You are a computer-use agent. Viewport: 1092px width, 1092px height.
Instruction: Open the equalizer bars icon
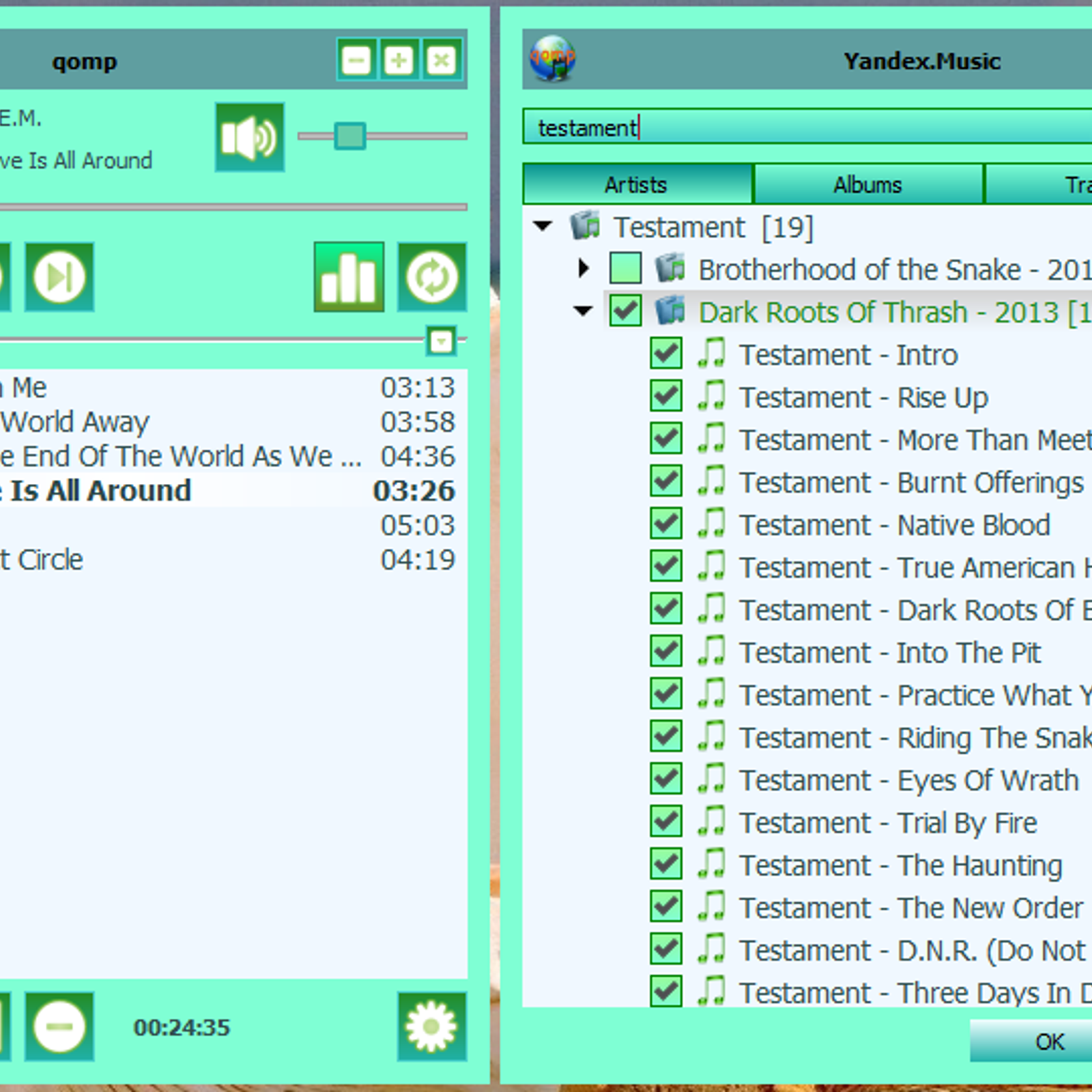(x=349, y=277)
